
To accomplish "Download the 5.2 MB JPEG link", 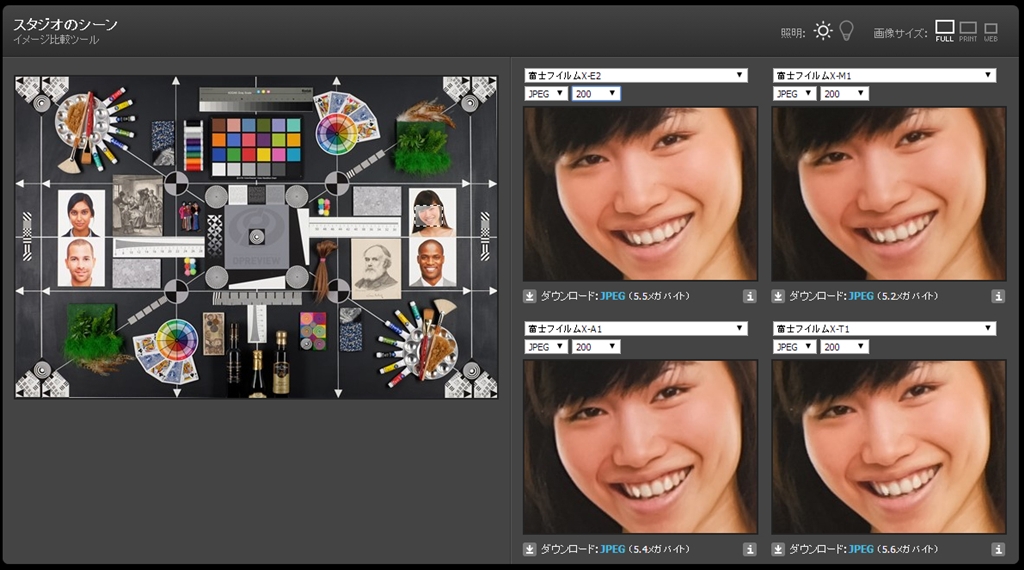I will 861,296.
